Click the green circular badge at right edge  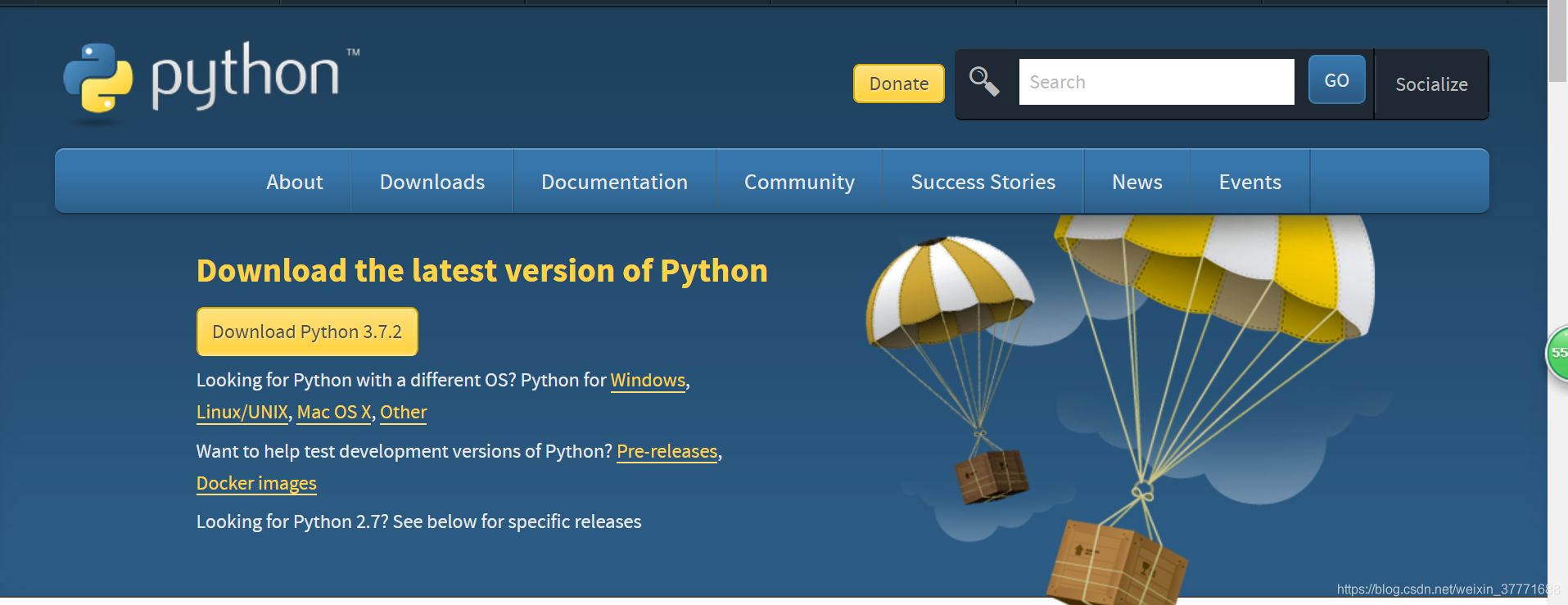tap(1557, 353)
